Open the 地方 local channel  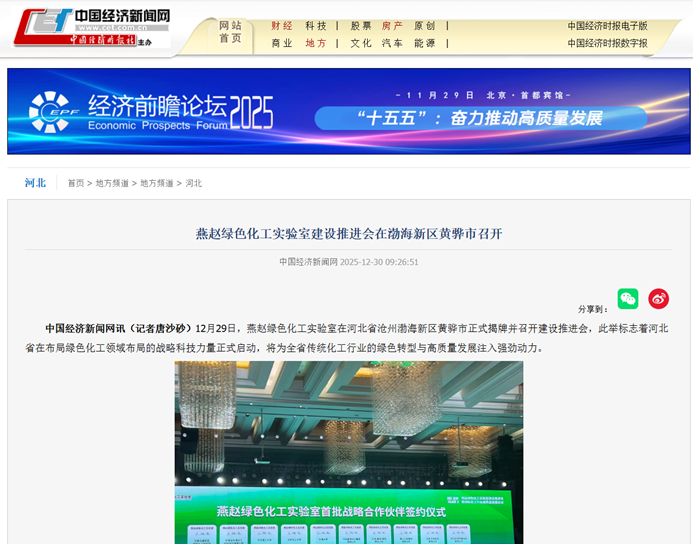click(316, 43)
